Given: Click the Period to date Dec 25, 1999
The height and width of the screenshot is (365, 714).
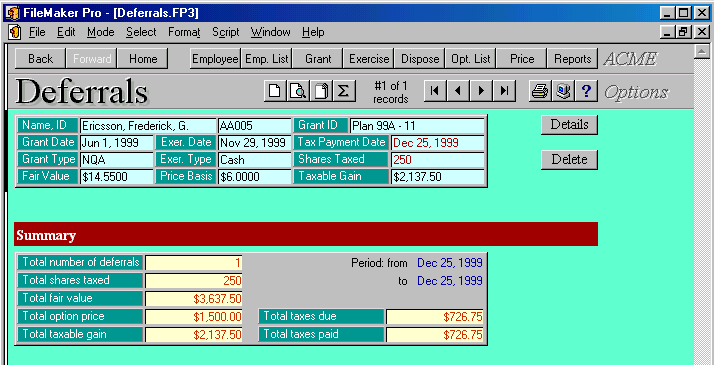Looking at the screenshot, I should click(x=450, y=281).
